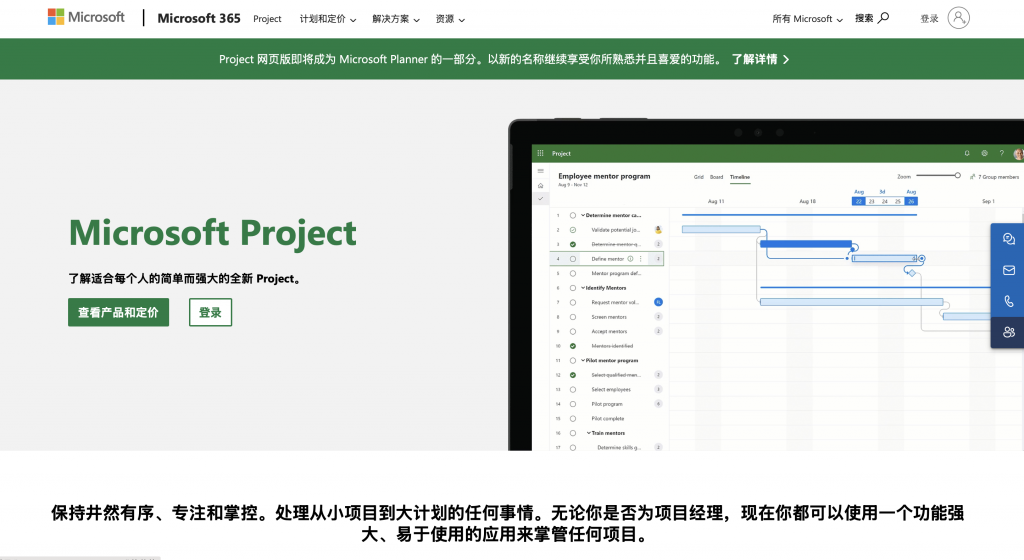Expand the 解决方案 dropdown menu
Screen dimensions: 1024x560
point(396,19)
